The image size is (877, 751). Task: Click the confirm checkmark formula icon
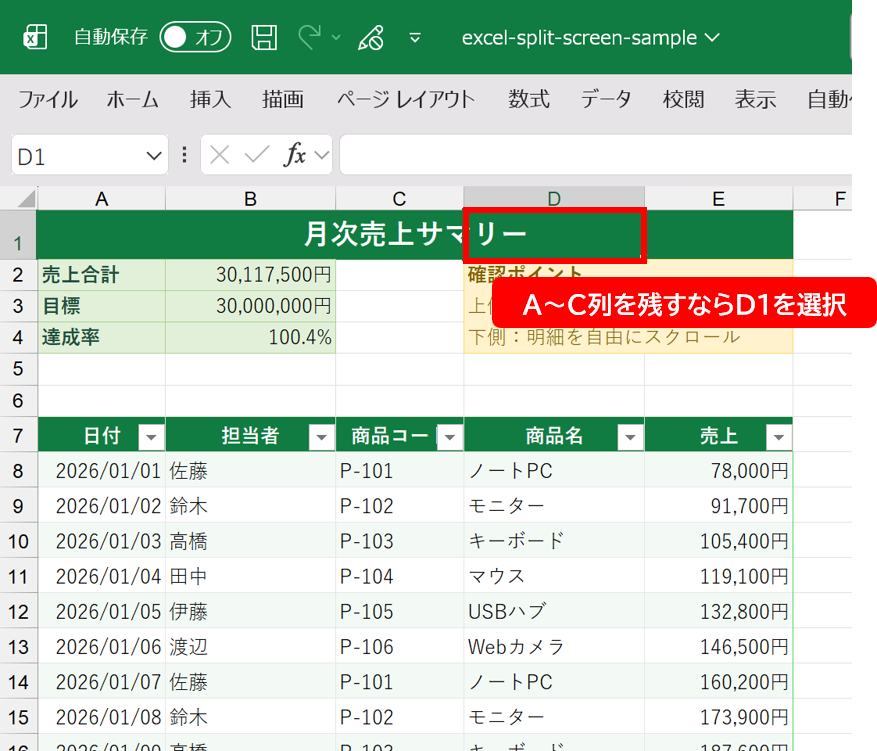coord(257,155)
